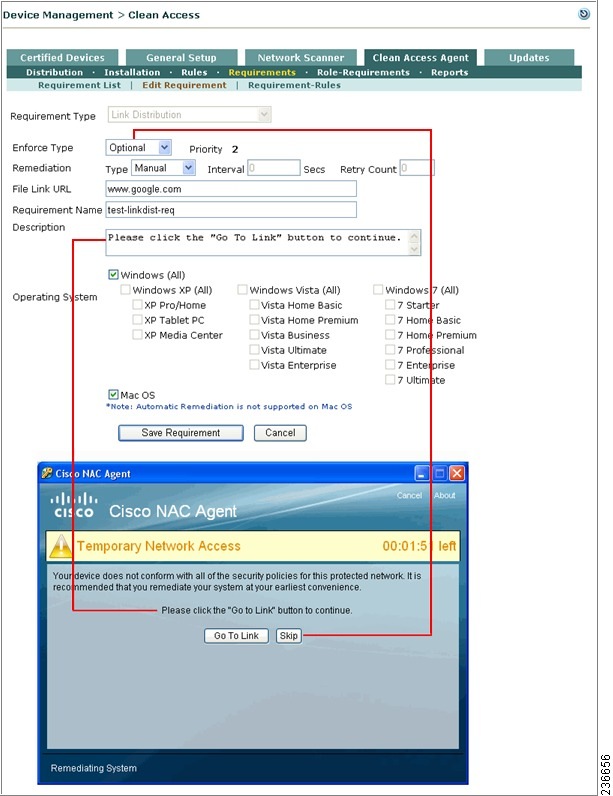Go to Requirement List
Image resolution: width=613 pixels, height=796 pixels.
click(x=79, y=85)
